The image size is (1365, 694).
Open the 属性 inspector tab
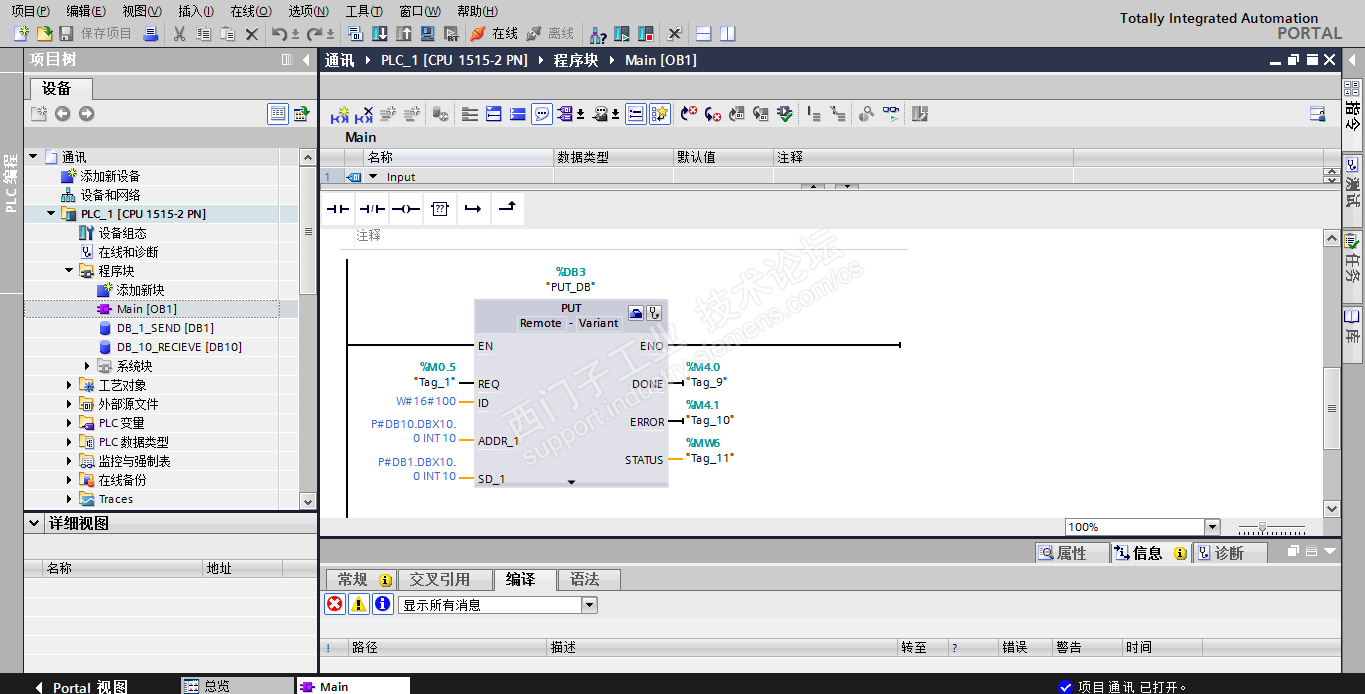[1072, 553]
